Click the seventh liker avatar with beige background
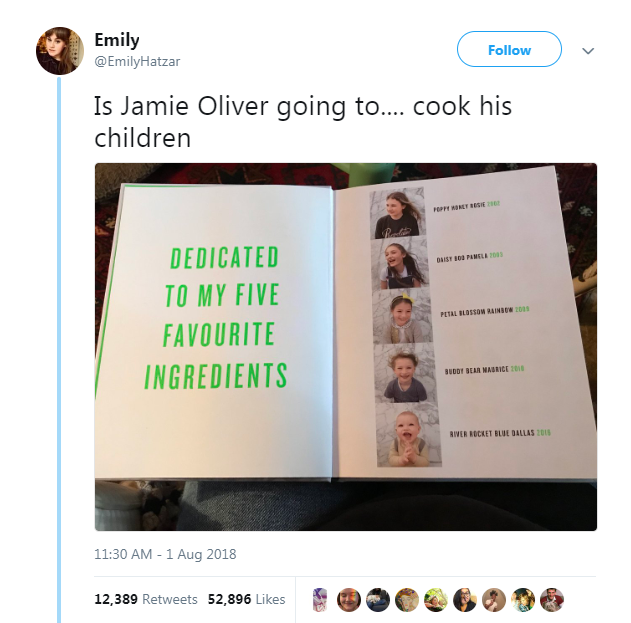Screen dimensions: 631x623 click(494, 599)
